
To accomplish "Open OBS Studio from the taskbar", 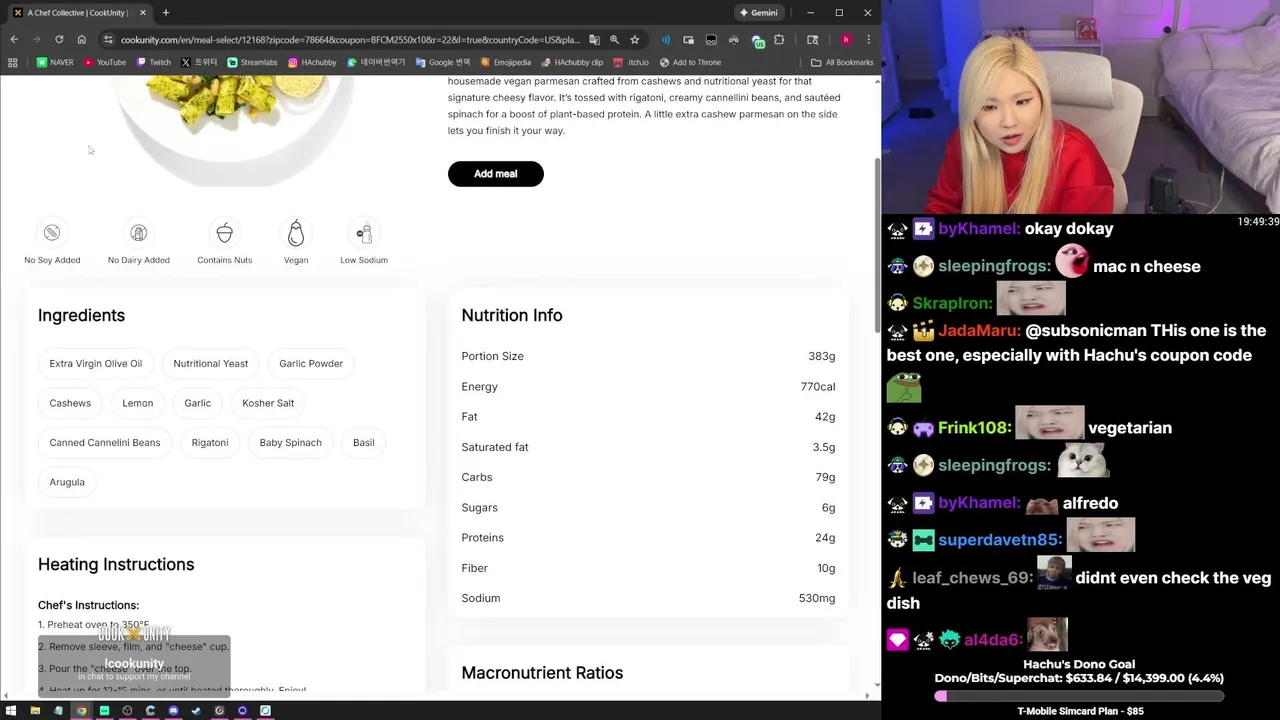I will click(x=127, y=711).
